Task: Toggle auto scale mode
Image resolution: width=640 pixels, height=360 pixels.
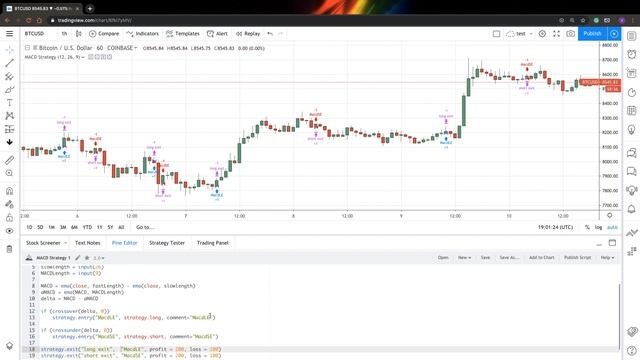Action: [612, 227]
